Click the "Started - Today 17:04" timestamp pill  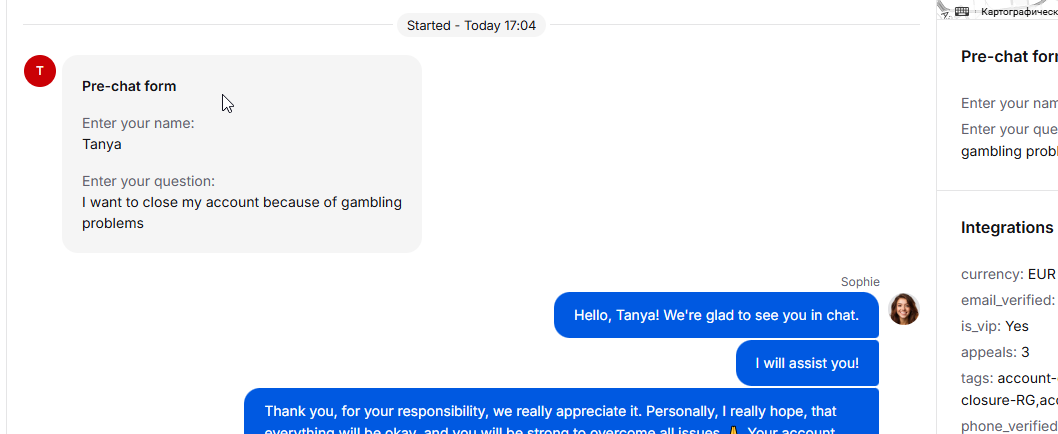(471, 26)
